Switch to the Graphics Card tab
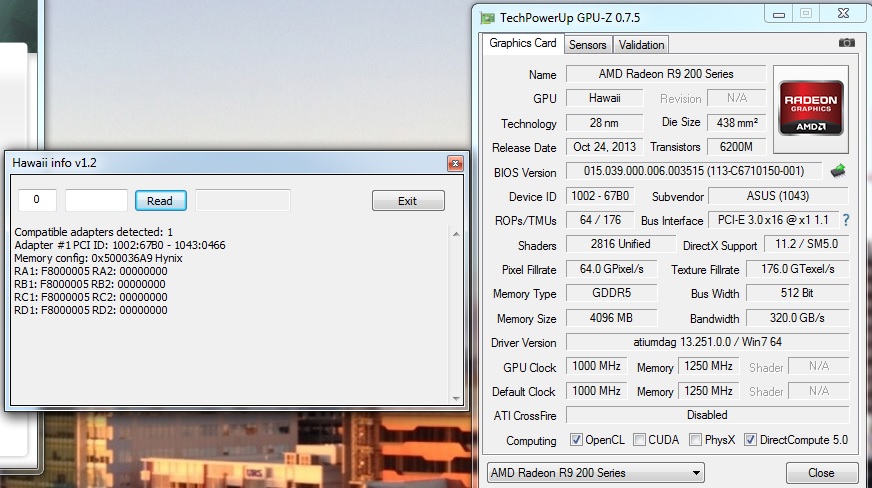Image resolution: width=872 pixels, height=488 pixels. point(522,43)
